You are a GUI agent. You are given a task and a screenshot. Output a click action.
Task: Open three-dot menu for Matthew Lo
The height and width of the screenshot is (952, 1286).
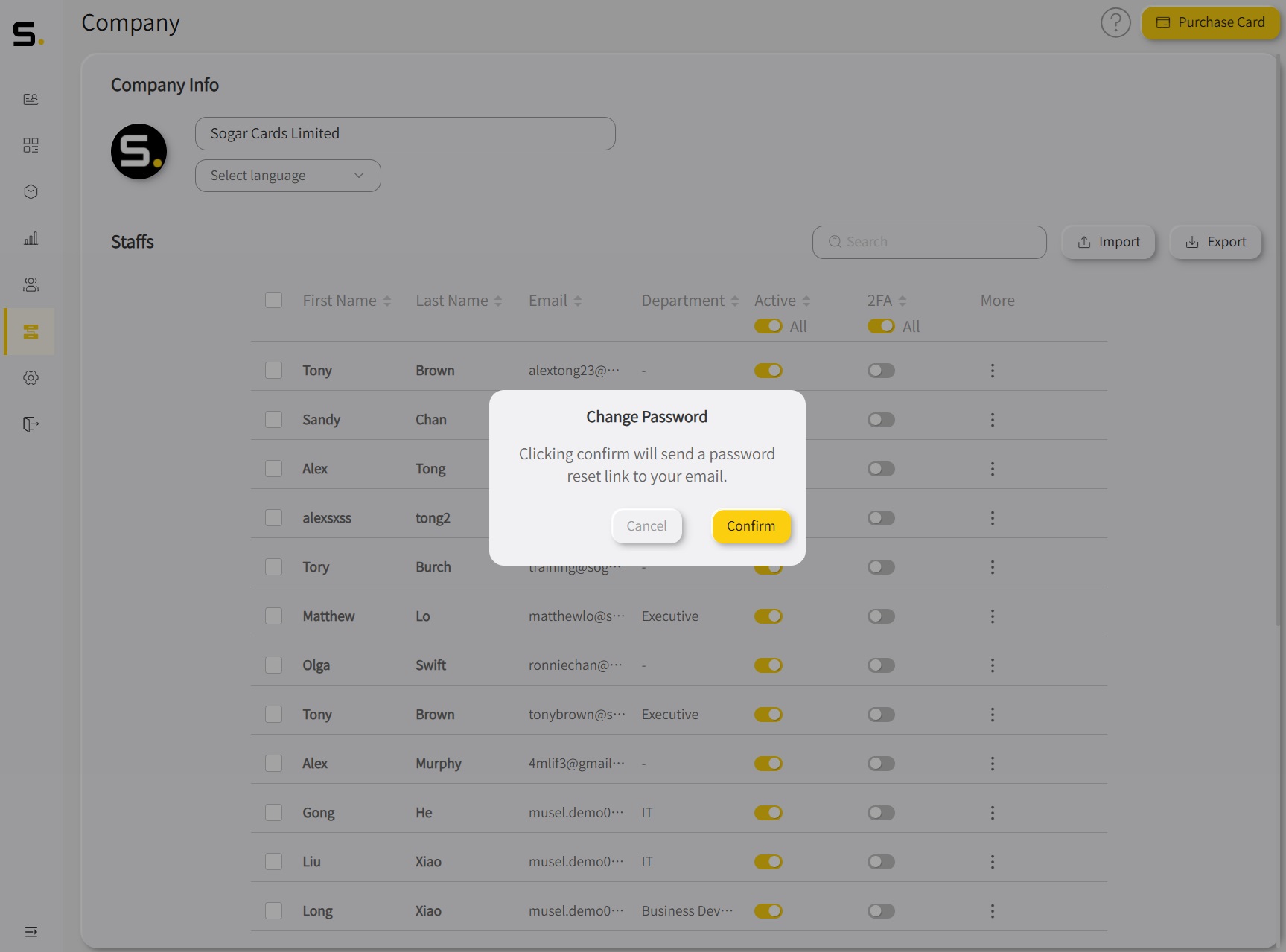[992, 616]
